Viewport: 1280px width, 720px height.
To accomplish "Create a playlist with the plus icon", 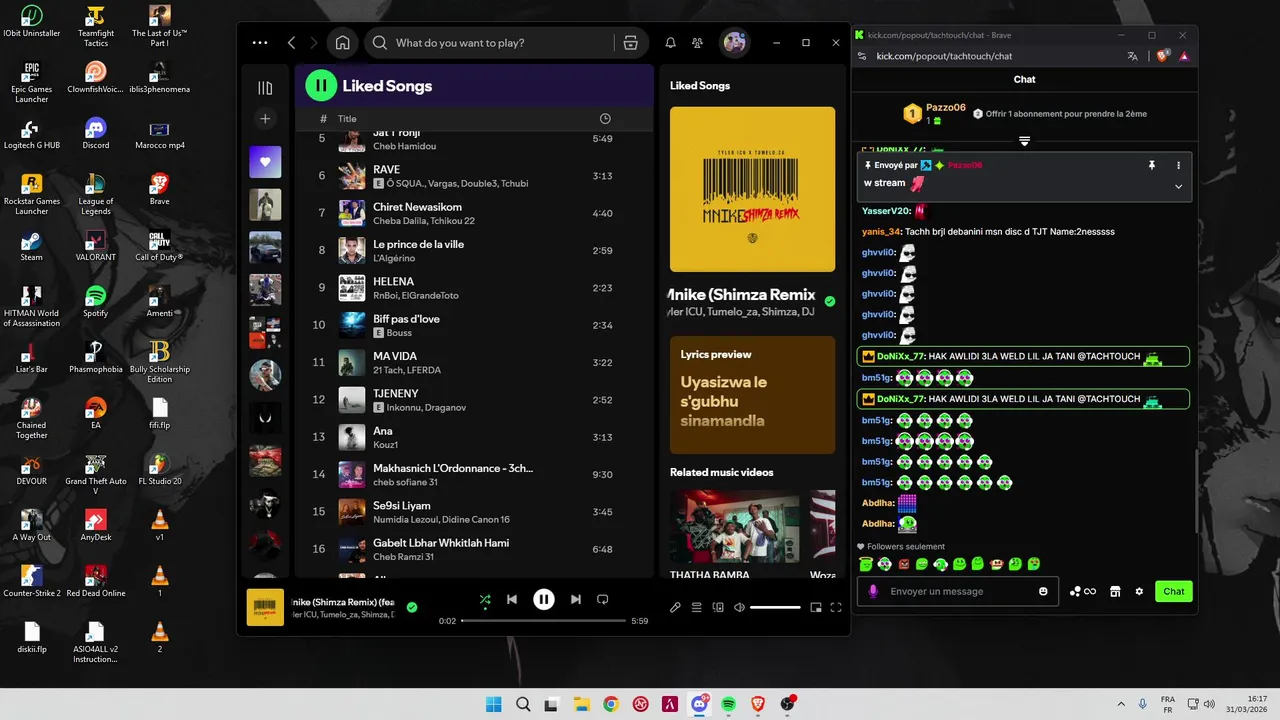I will click(265, 119).
